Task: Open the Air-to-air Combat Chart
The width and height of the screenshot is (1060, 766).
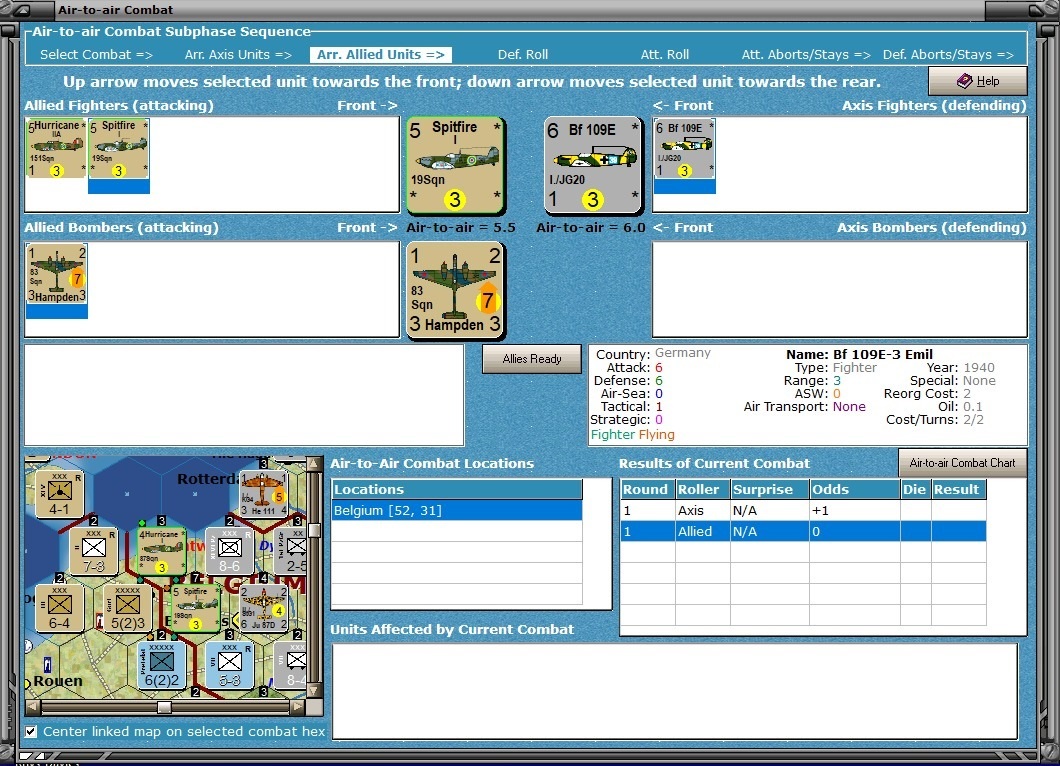Action: point(962,463)
